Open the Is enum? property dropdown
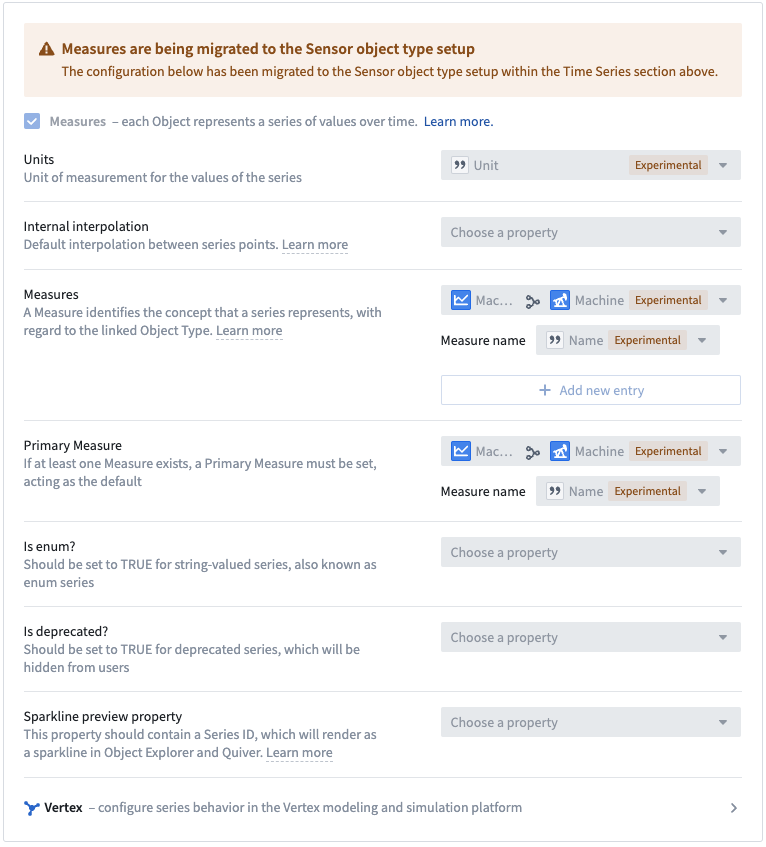The width and height of the screenshot is (766, 847). click(590, 552)
